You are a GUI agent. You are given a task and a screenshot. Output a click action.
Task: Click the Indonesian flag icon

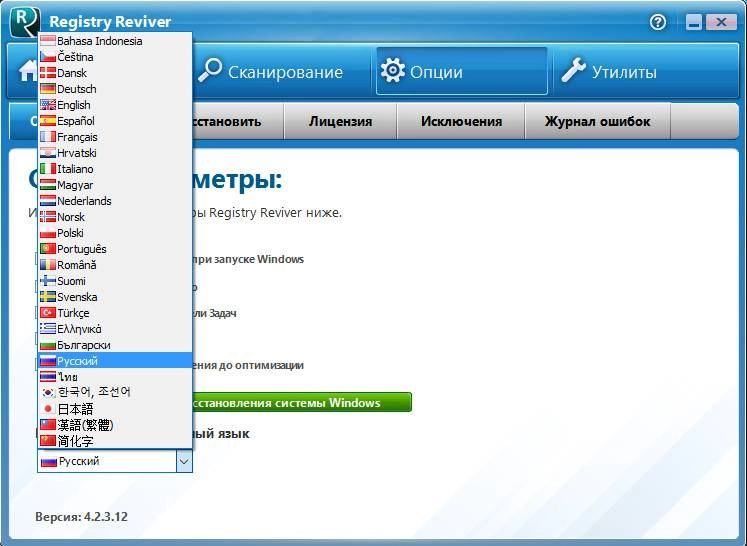click(48, 41)
